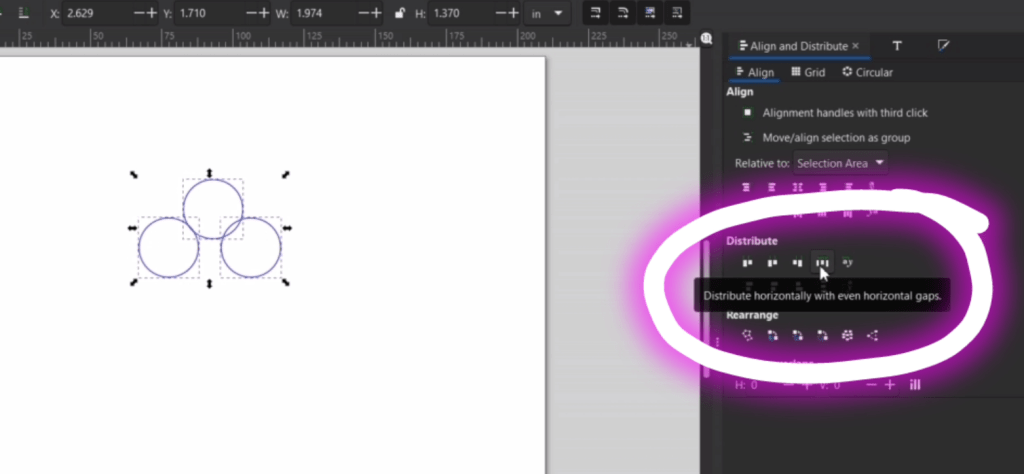
Task: Click the first Rearrange icon
Action: [746, 336]
